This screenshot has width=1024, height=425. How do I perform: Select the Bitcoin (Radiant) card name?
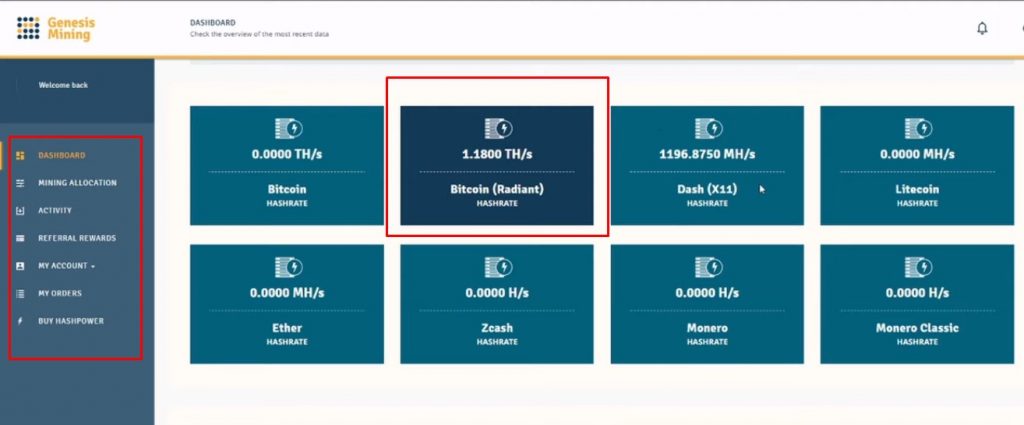click(x=497, y=189)
